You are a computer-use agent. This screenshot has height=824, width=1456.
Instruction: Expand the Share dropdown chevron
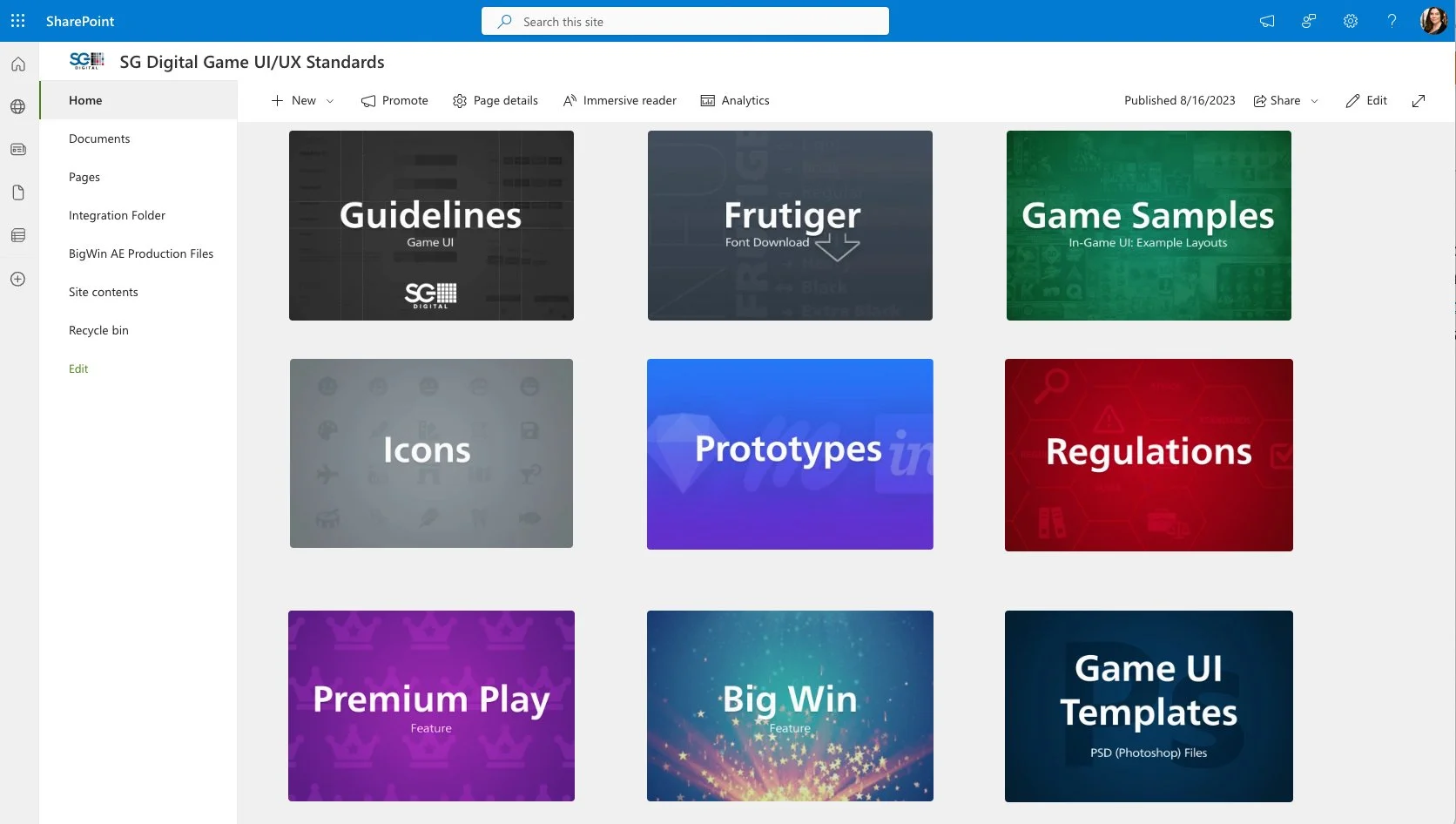[1315, 101]
